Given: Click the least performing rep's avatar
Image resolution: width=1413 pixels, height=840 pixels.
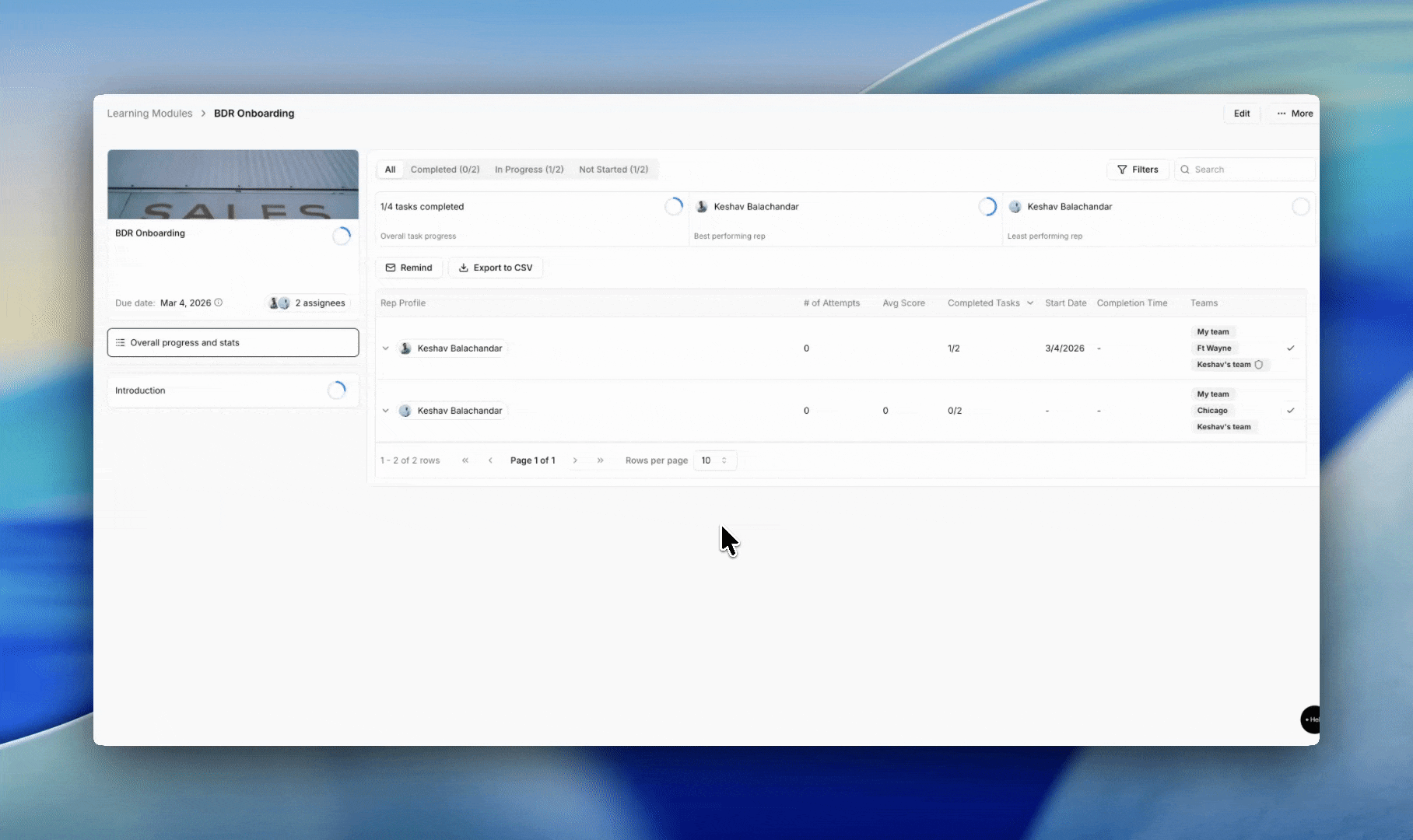Looking at the screenshot, I should (x=1015, y=207).
